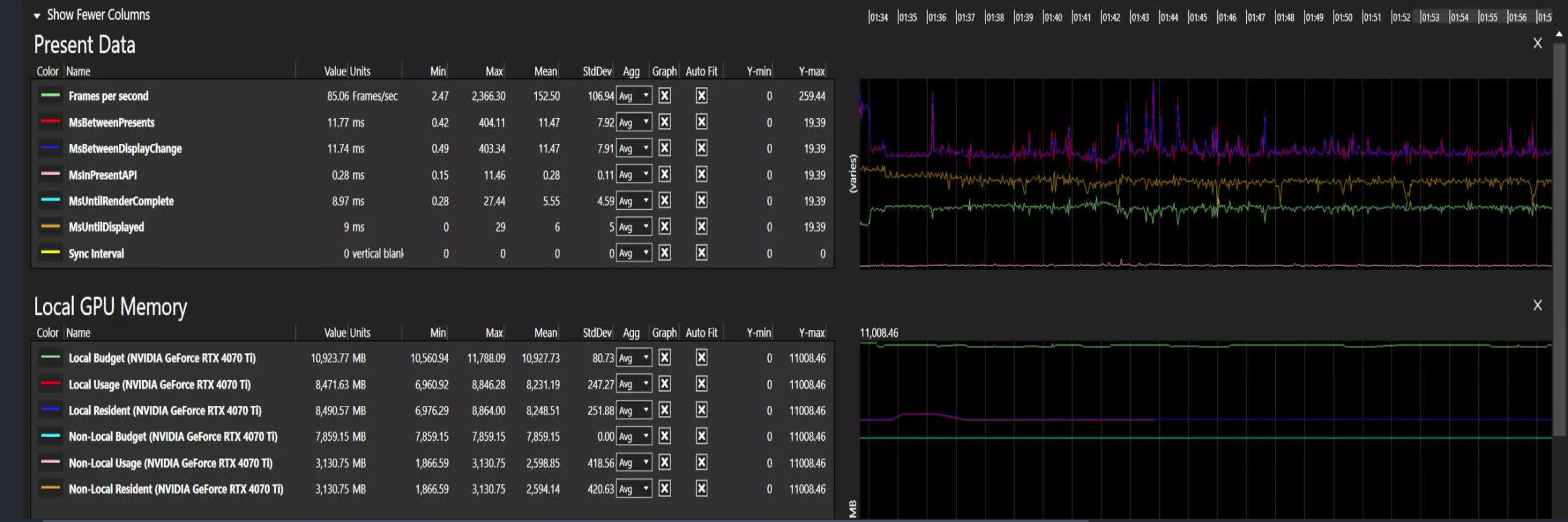Toggle Auto Fit for Local Budget

click(701, 358)
